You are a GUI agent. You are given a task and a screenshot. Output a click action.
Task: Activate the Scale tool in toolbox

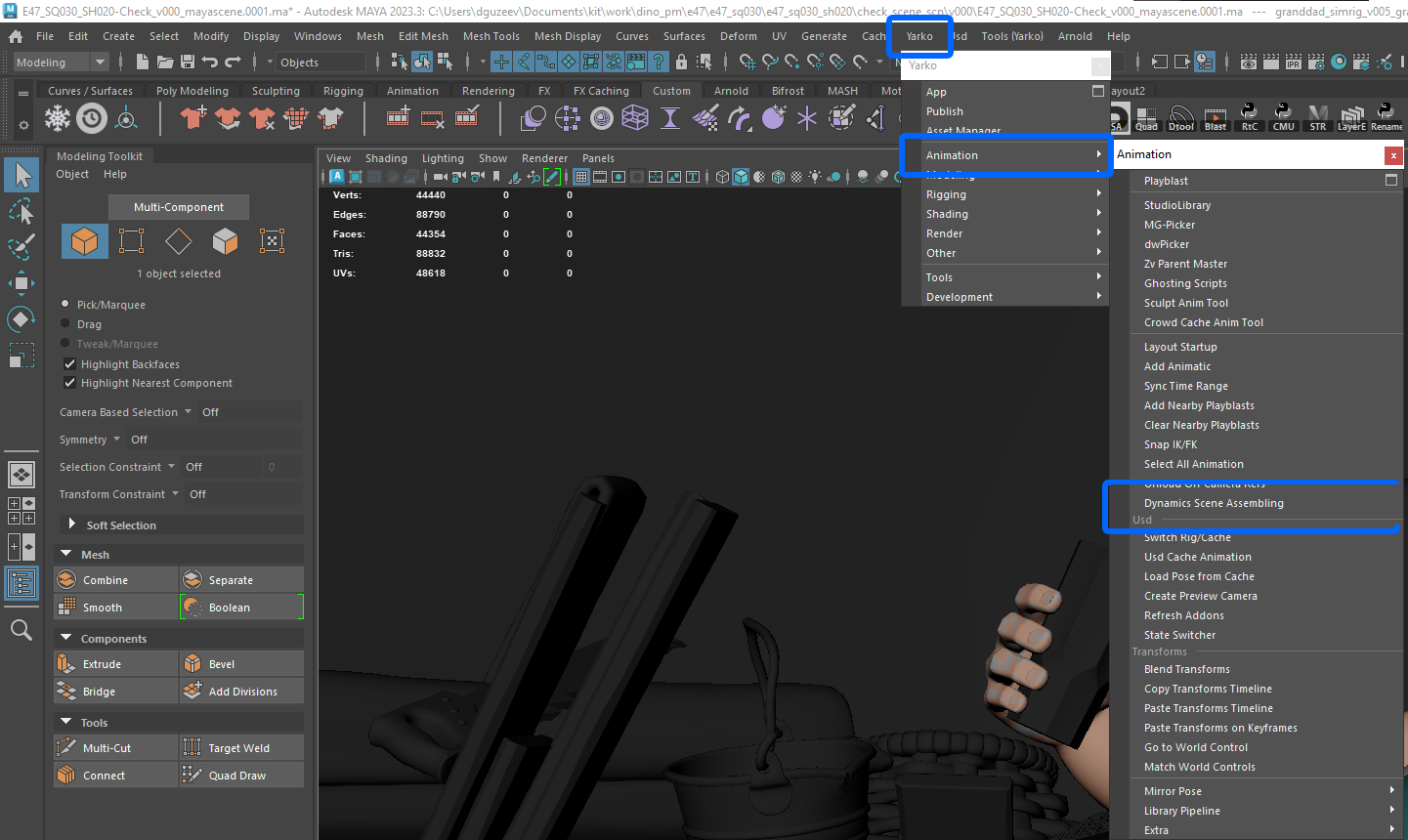[x=21, y=356]
